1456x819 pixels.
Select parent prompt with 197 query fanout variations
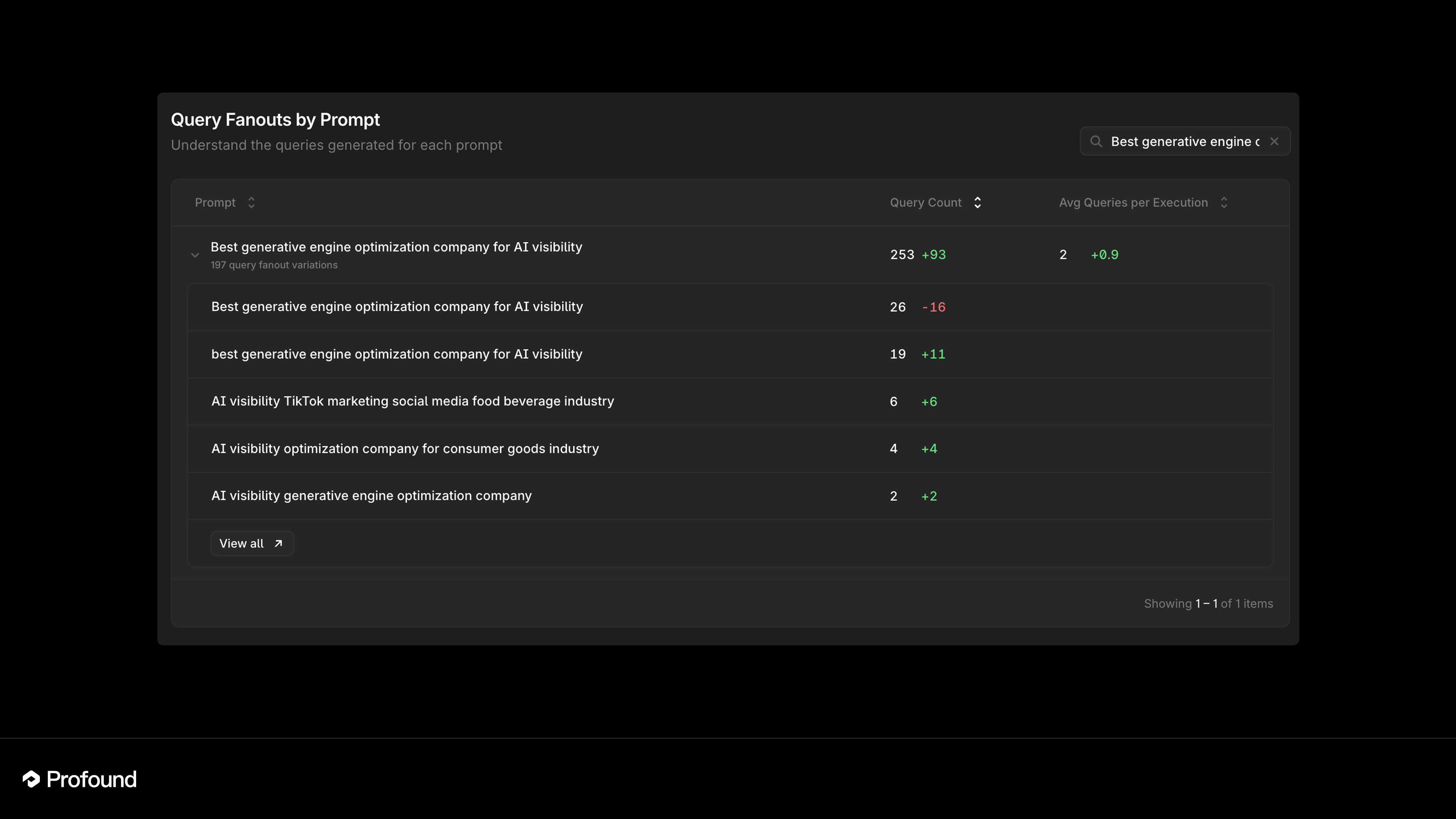coord(730,255)
